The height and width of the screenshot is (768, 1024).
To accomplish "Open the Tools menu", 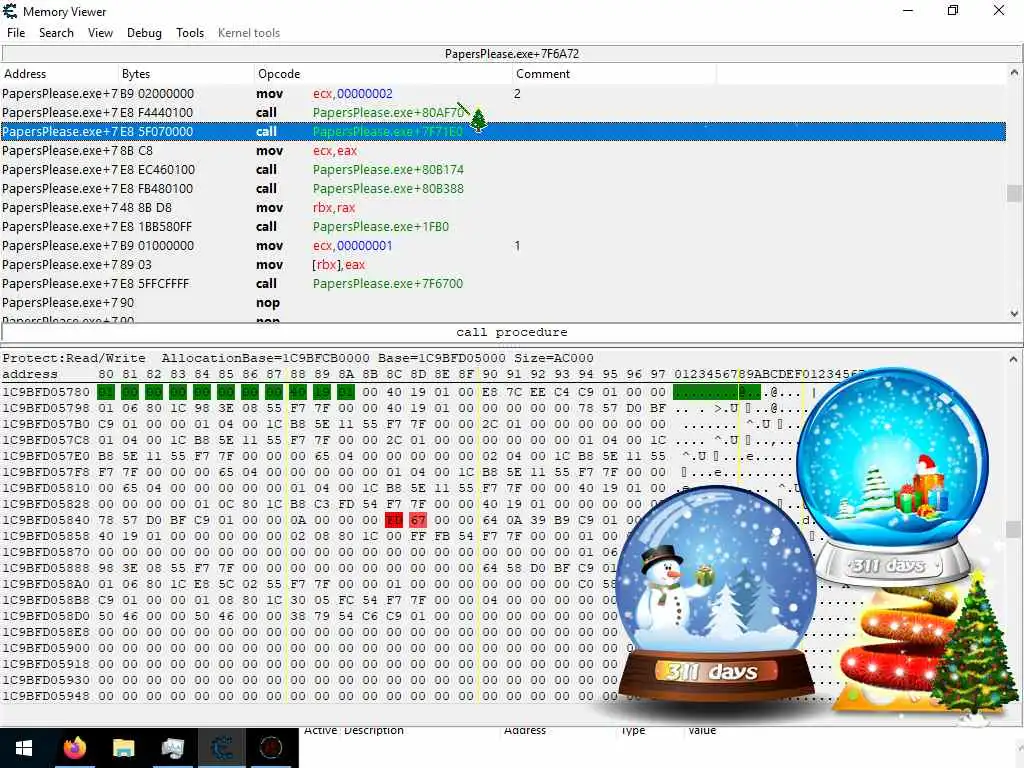I will (x=190, y=33).
